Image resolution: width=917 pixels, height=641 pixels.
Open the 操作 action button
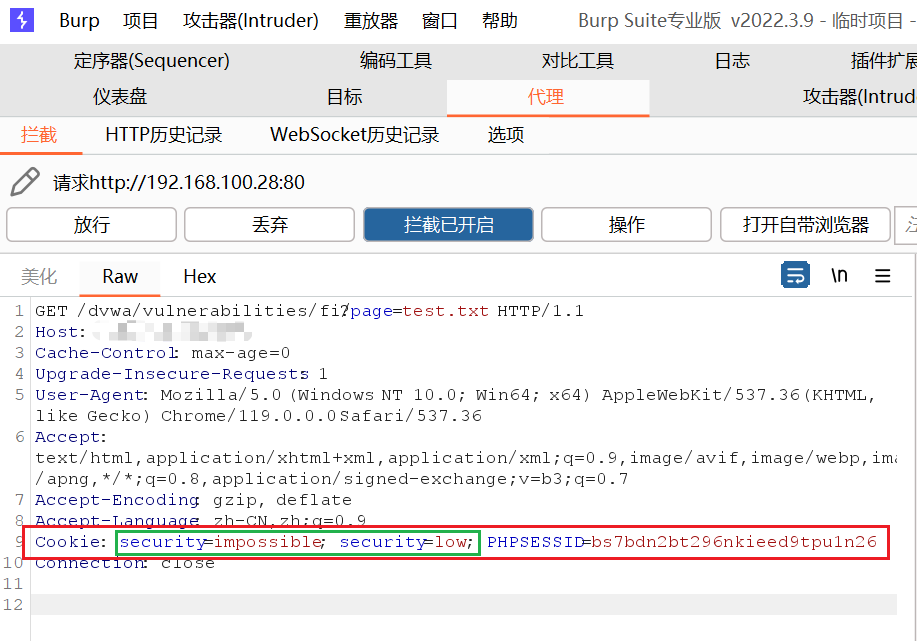(626, 225)
